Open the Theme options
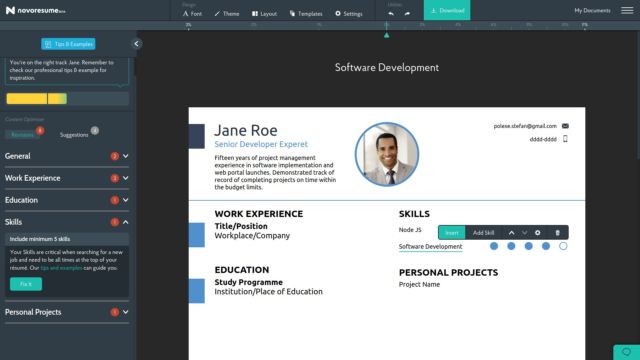640x360 pixels. [x=227, y=13]
